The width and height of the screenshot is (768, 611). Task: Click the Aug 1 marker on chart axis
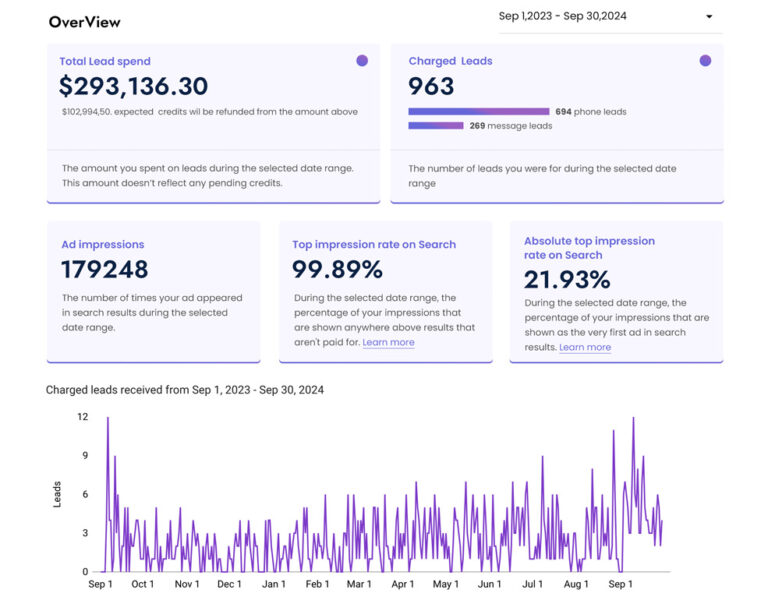click(576, 584)
